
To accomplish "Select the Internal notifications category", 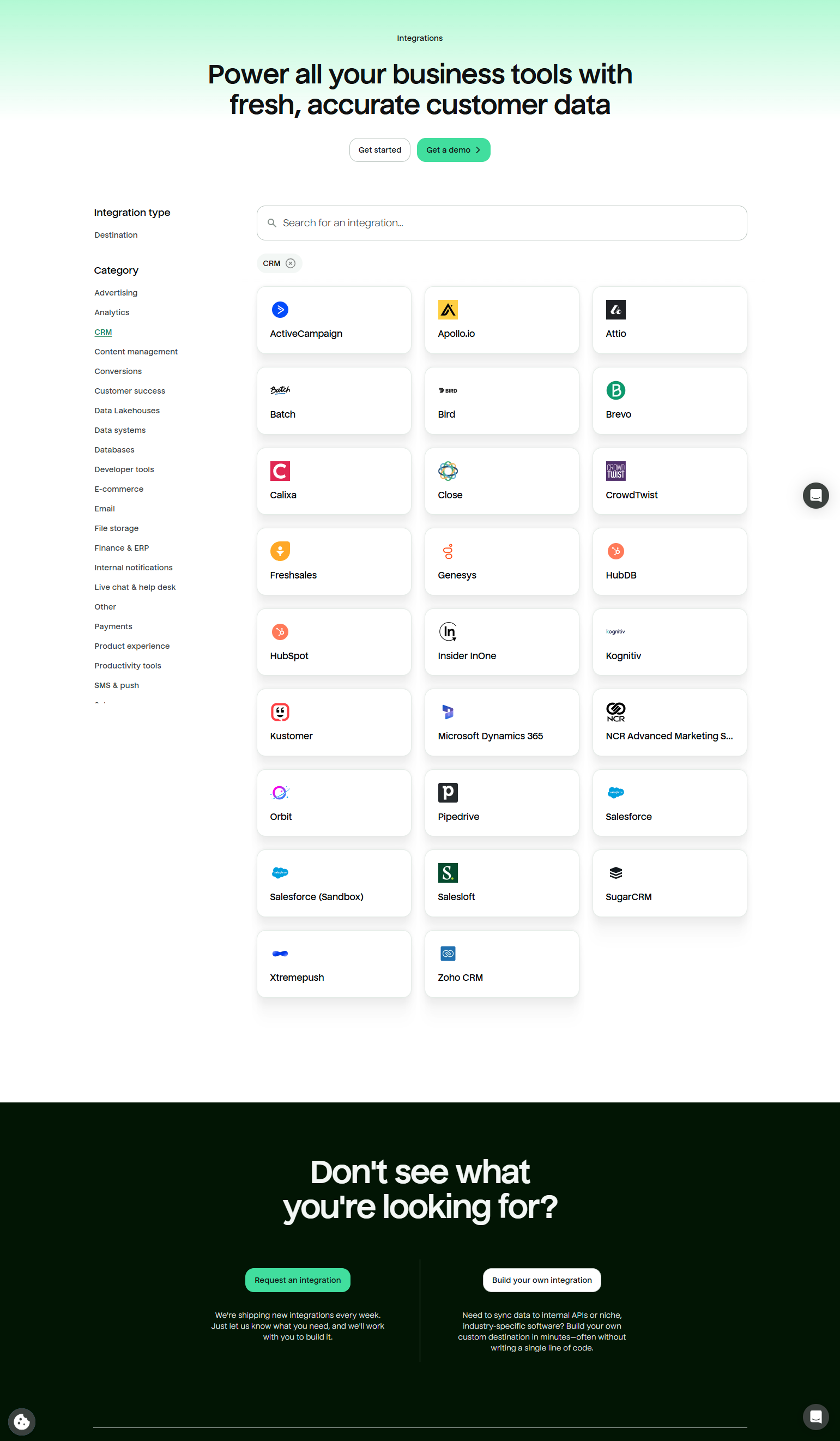I will coord(133,567).
